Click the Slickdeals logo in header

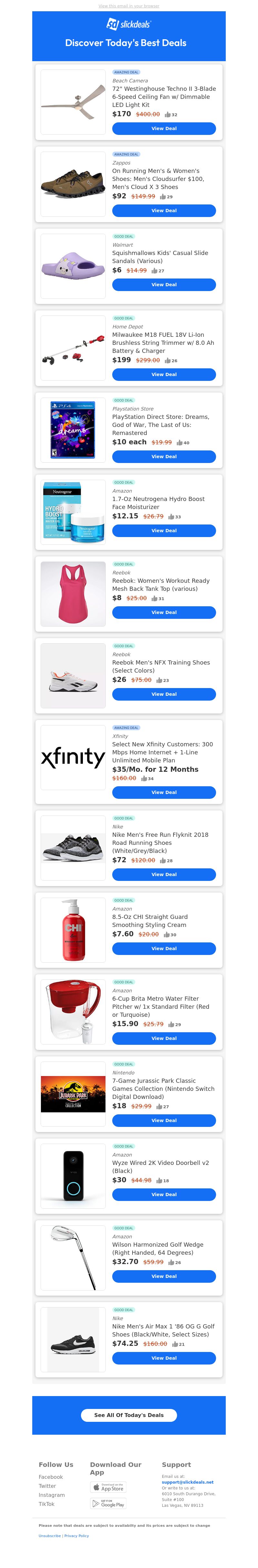pyautogui.click(x=129, y=24)
